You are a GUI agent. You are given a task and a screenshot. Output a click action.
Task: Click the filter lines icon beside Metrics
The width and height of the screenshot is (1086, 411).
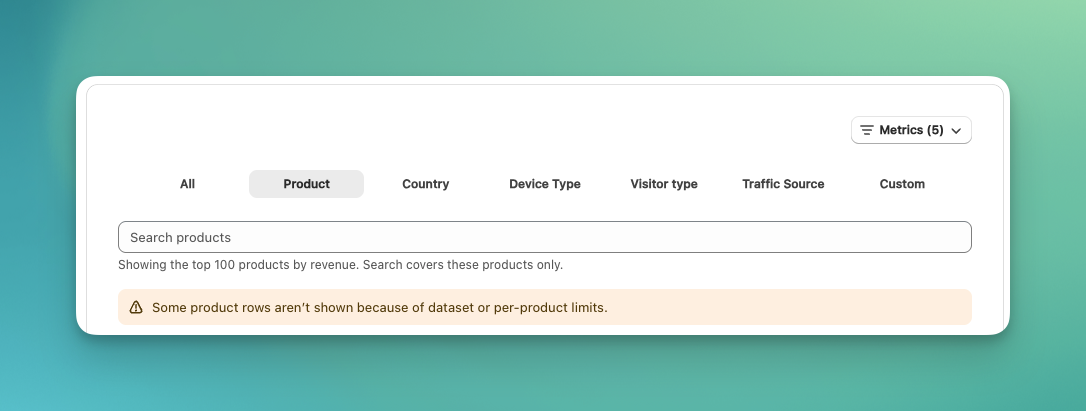[x=866, y=130]
